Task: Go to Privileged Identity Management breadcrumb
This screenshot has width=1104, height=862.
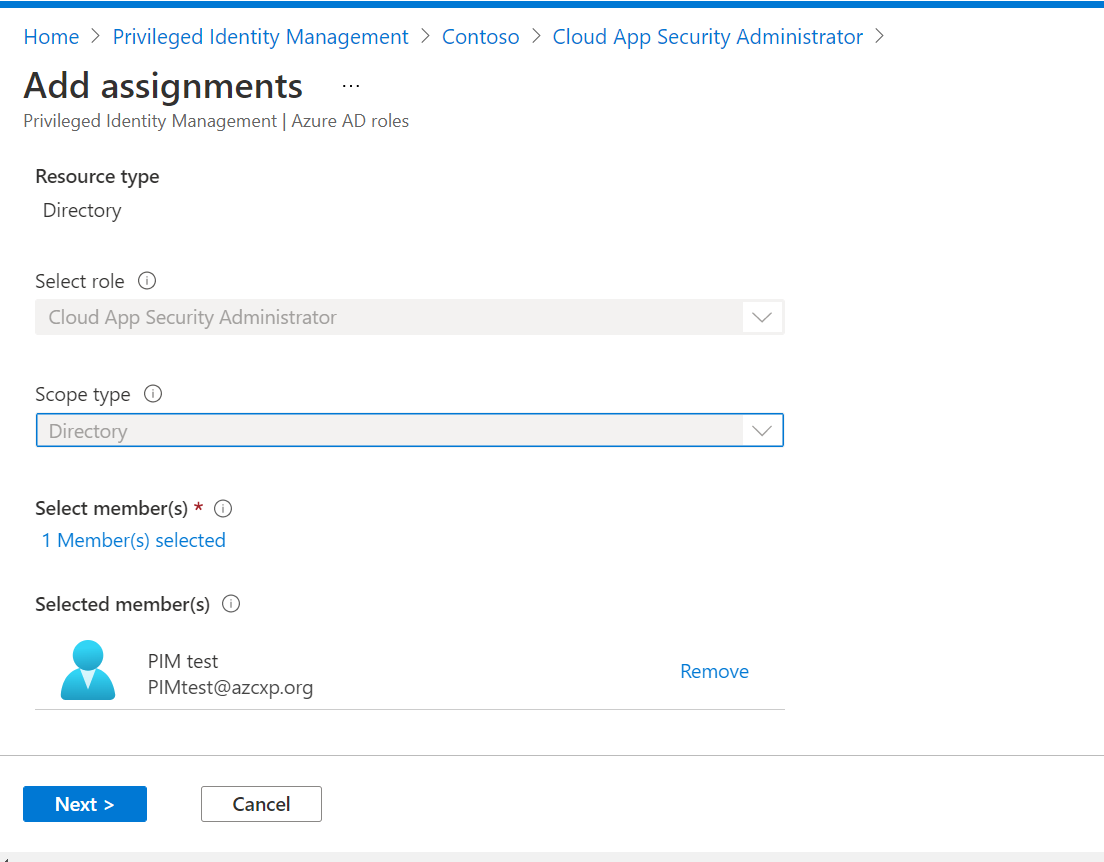Action: point(261,37)
